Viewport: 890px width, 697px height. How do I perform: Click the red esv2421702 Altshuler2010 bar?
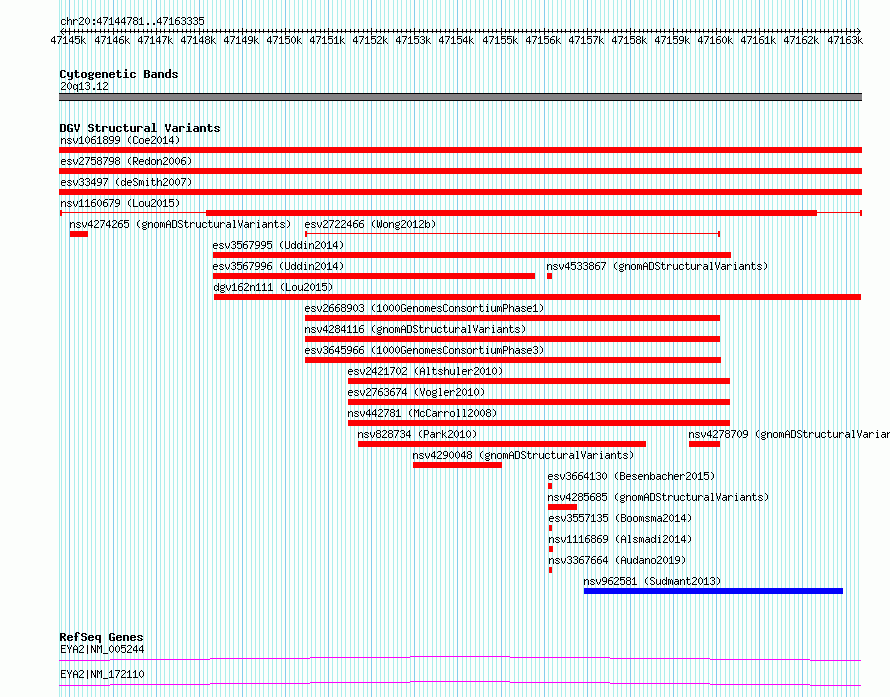[539, 381]
